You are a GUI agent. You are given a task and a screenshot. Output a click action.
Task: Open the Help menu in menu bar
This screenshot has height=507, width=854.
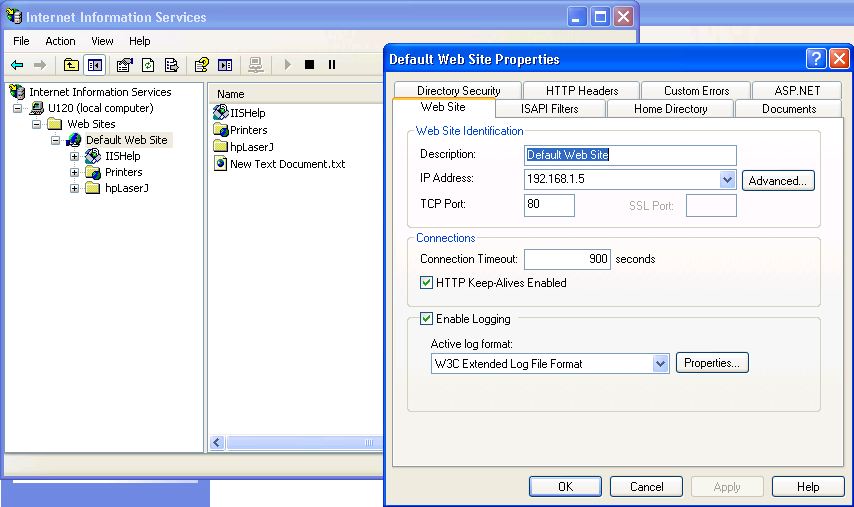pos(139,41)
